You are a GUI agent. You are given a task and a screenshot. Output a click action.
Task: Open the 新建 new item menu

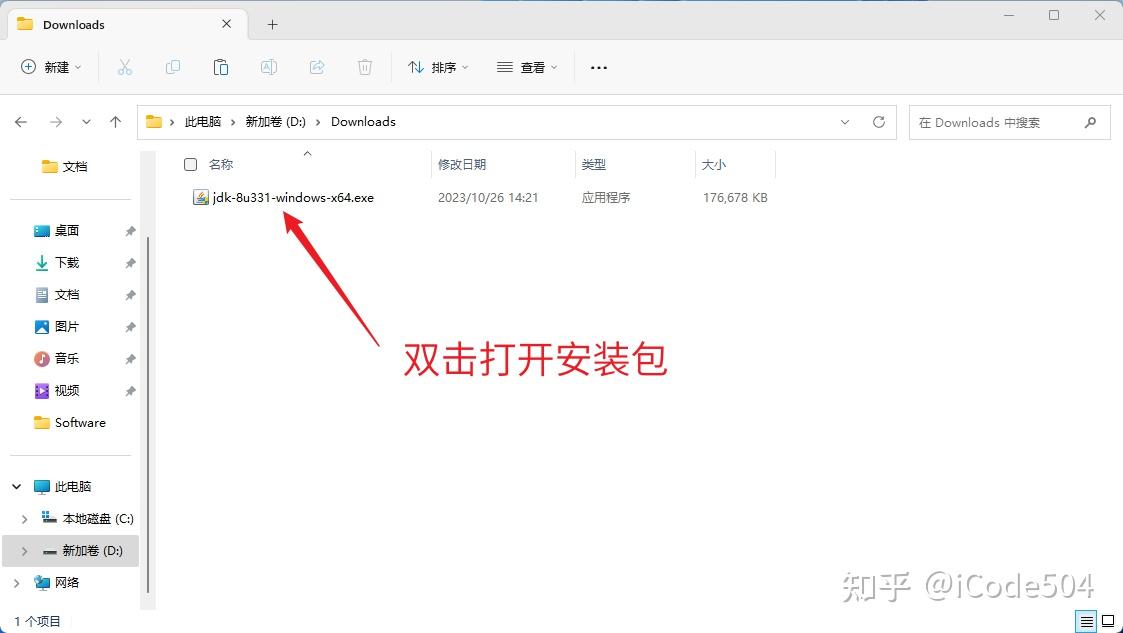52,67
